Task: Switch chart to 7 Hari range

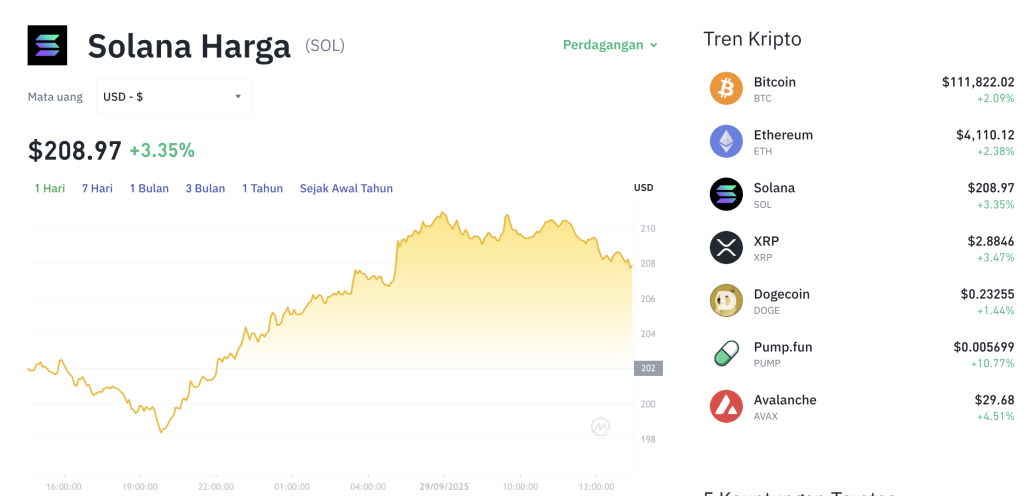Action: tap(97, 188)
